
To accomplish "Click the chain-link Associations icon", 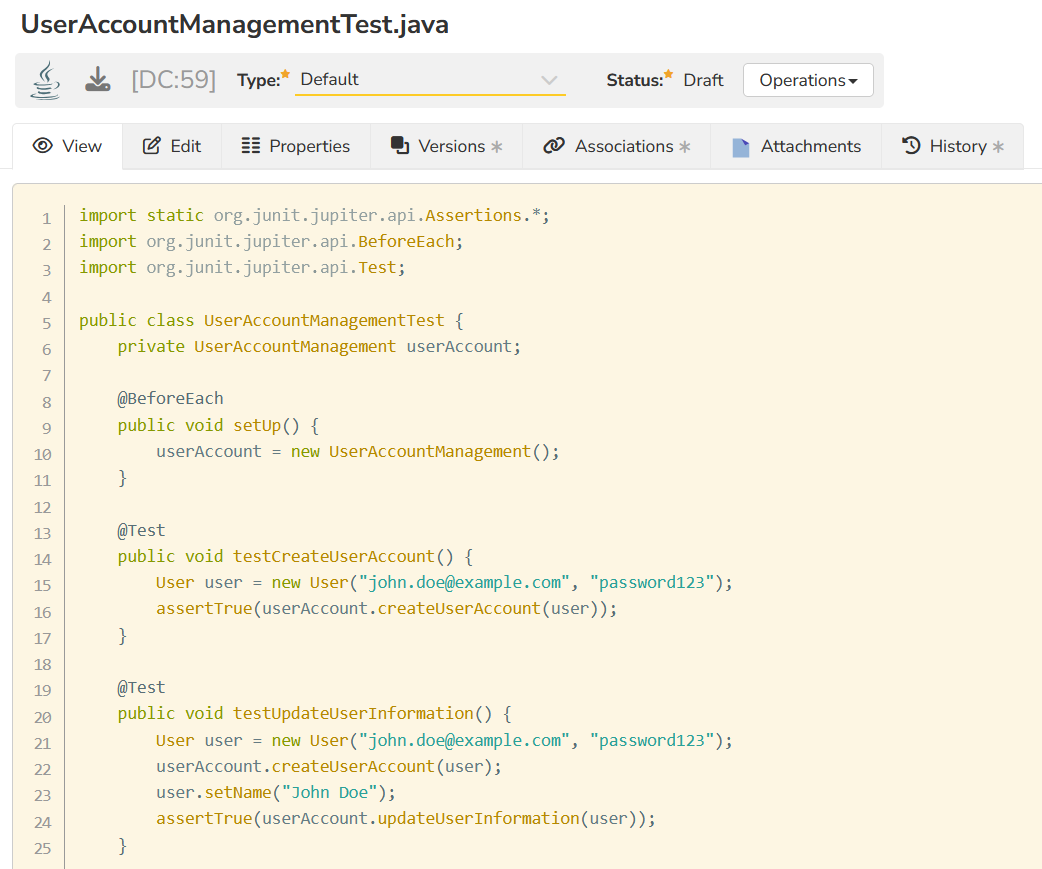I will coord(554,146).
